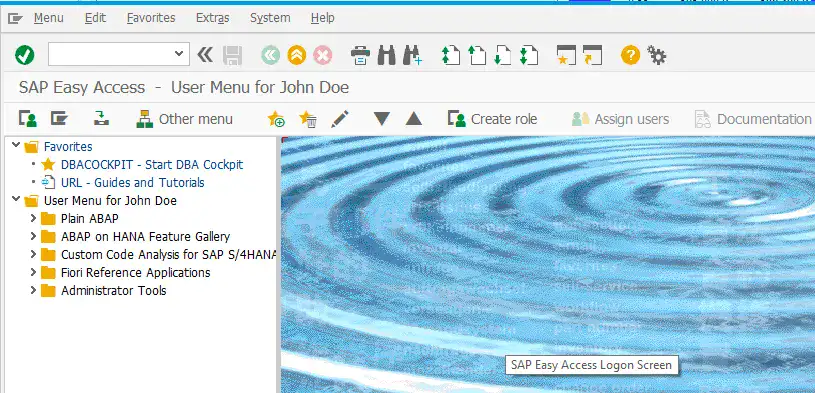Click the Create role button

pos(492,119)
